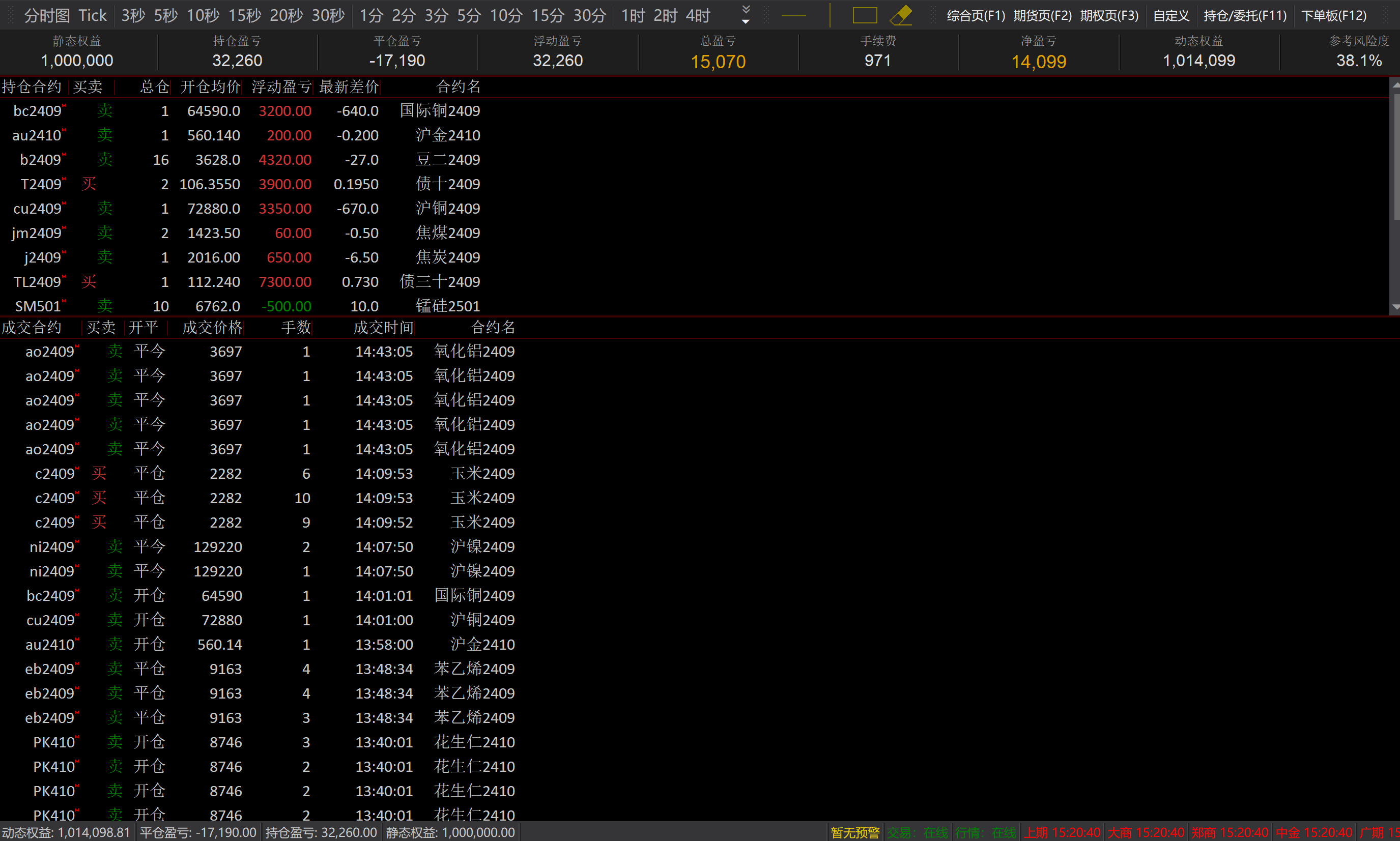Click the 行情: 在线 status
1400x841 pixels.
click(x=985, y=832)
